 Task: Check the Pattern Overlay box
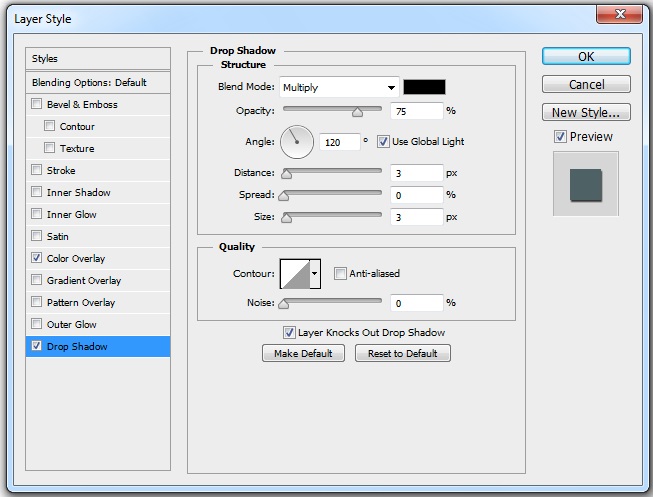[37, 302]
